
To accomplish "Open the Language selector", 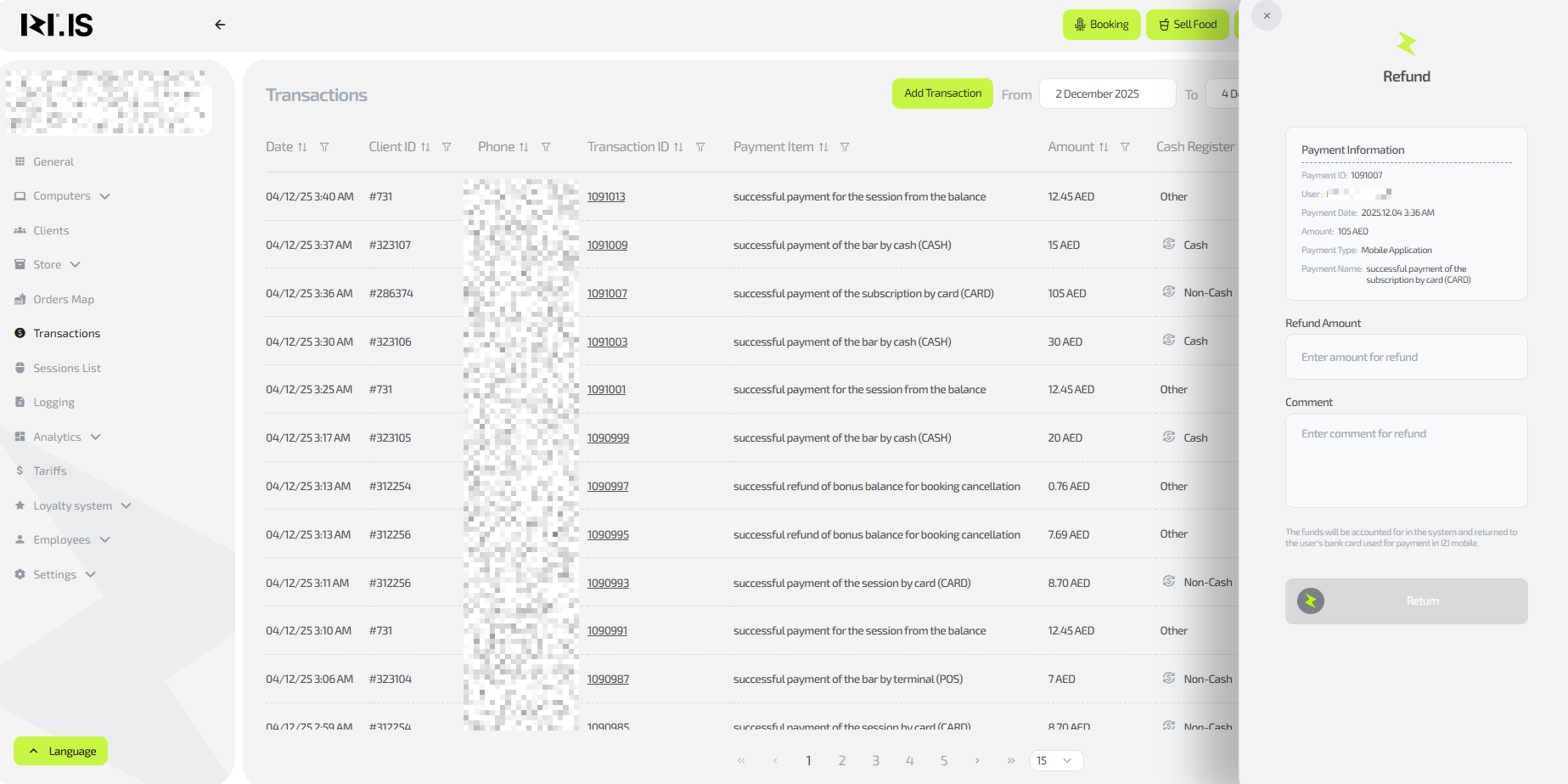I will click(x=61, y=751).
